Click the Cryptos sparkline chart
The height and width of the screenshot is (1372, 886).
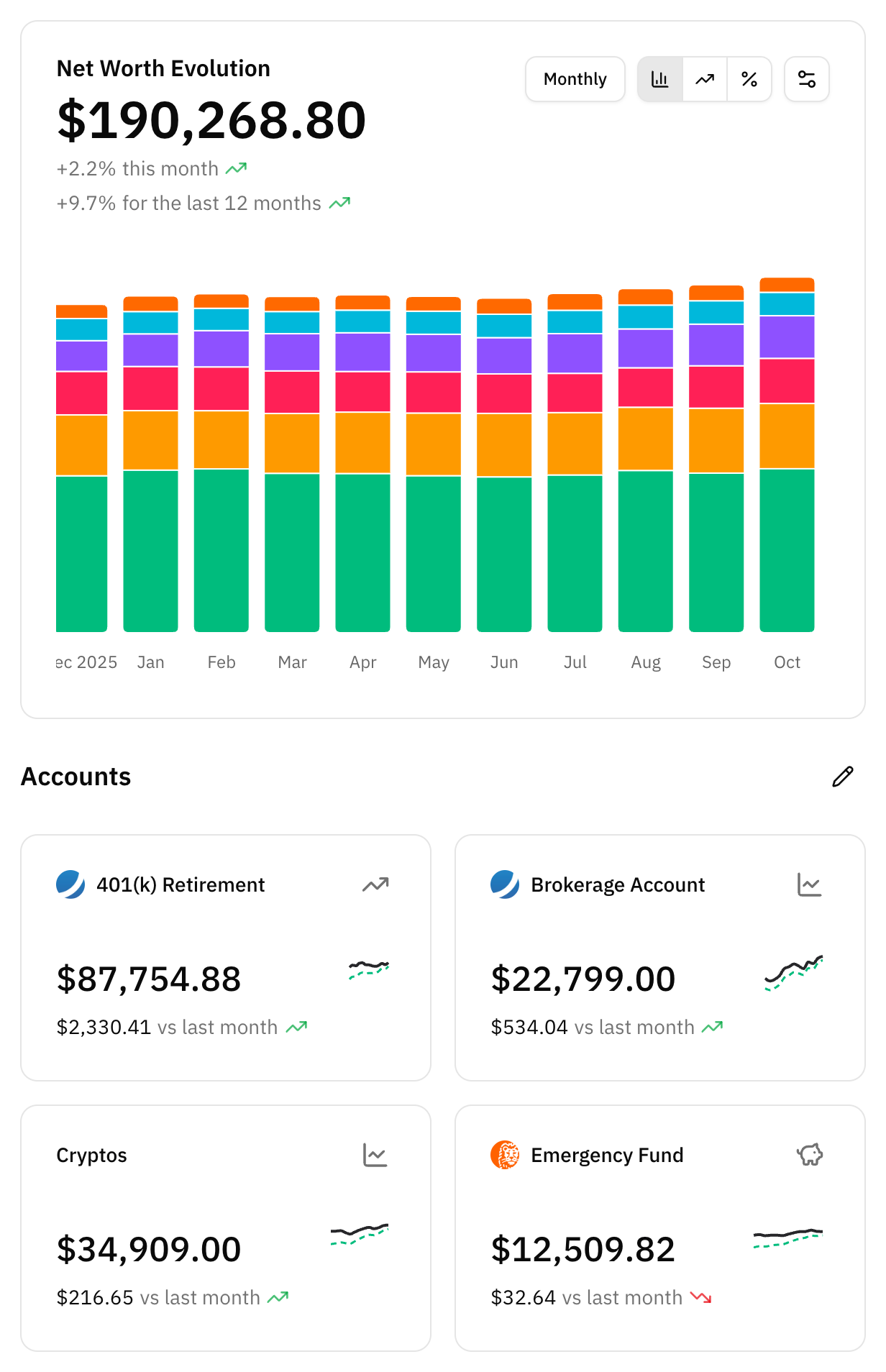coord(360,1235)
